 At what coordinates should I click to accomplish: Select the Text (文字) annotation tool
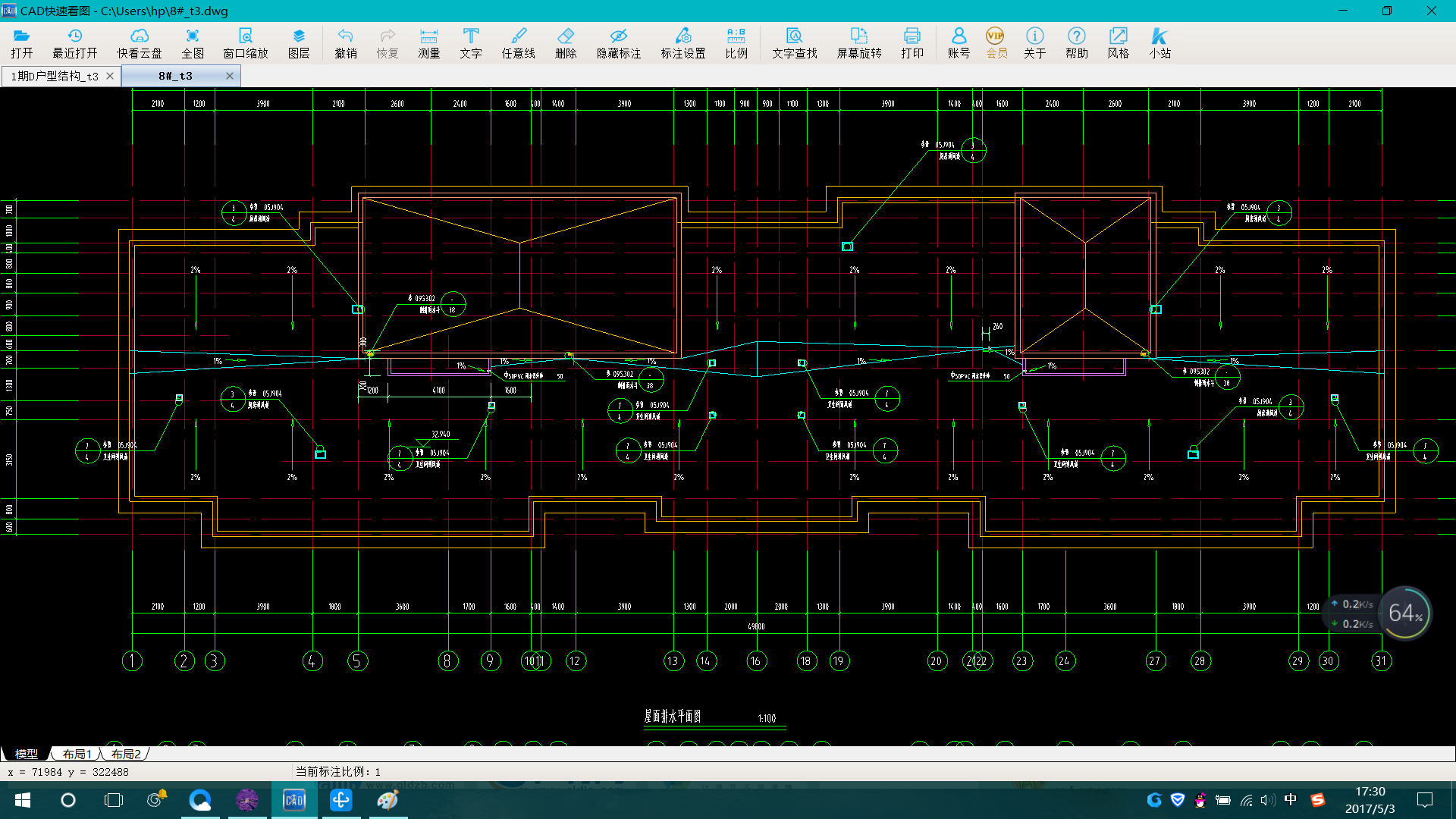coord(470,42)
